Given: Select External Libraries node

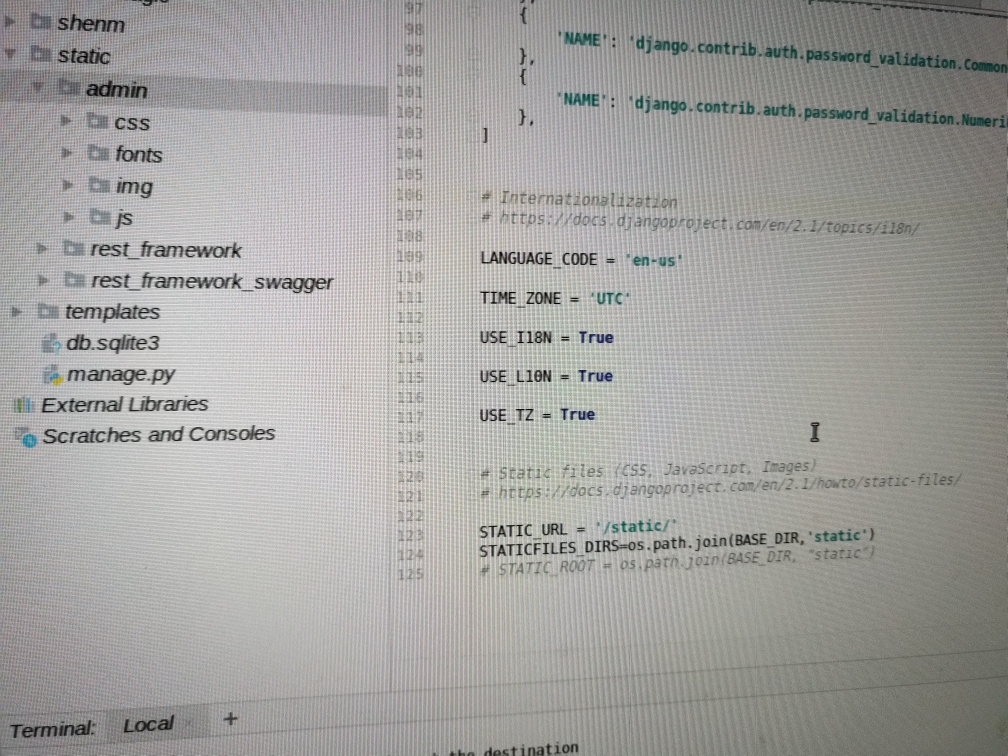Looking at the screenshot, I should point(125,404).
